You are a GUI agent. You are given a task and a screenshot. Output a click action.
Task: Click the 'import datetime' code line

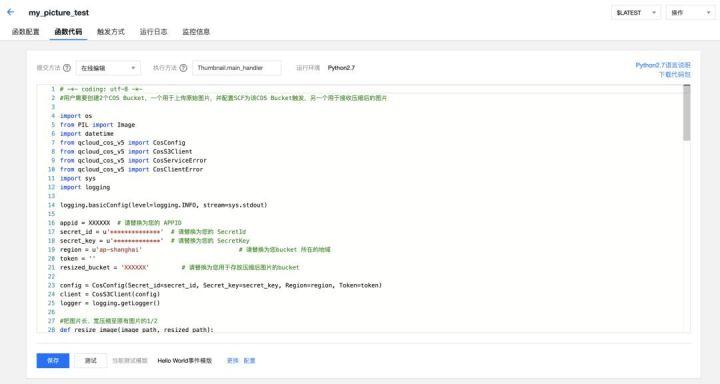(87, 134)
